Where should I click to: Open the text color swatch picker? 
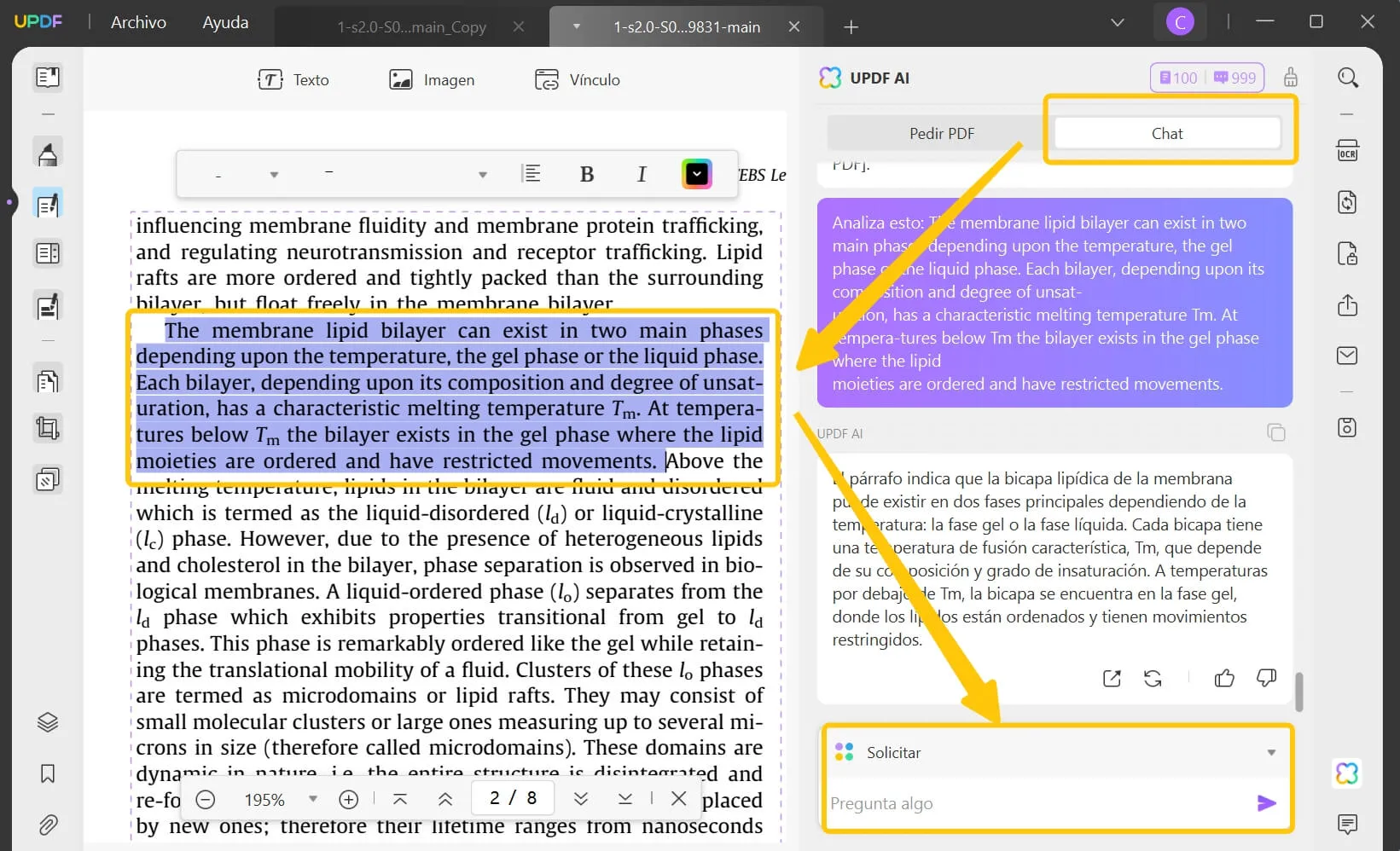[697, 174]
